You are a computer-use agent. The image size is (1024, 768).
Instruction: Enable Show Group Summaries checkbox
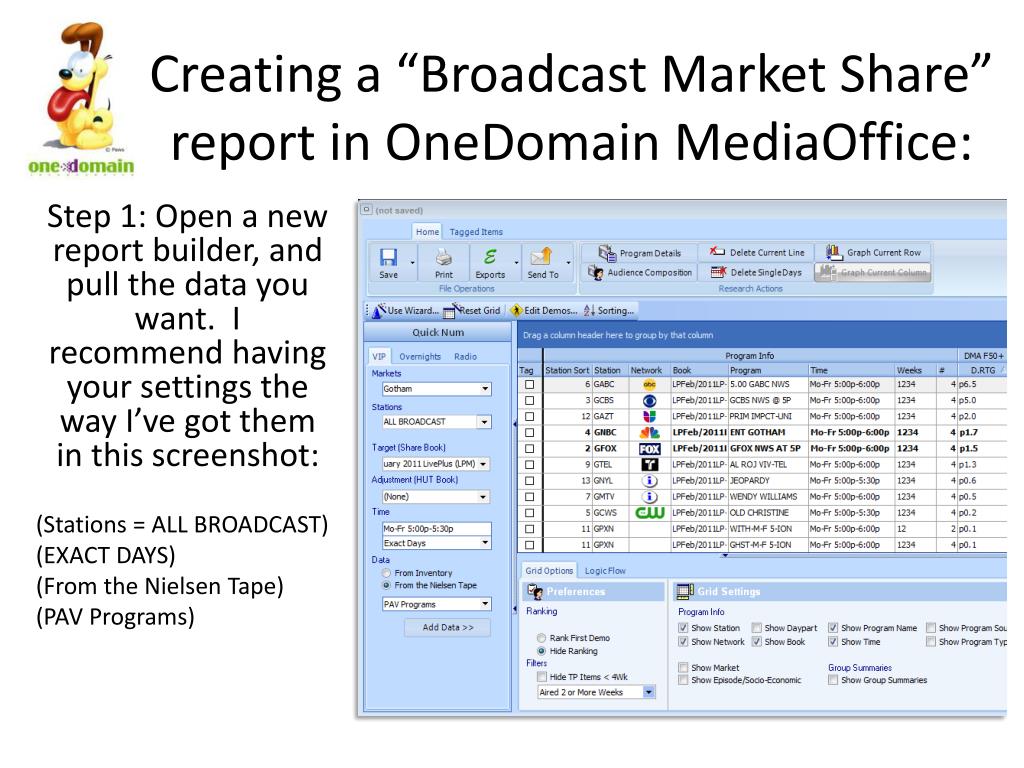point(833,680)
